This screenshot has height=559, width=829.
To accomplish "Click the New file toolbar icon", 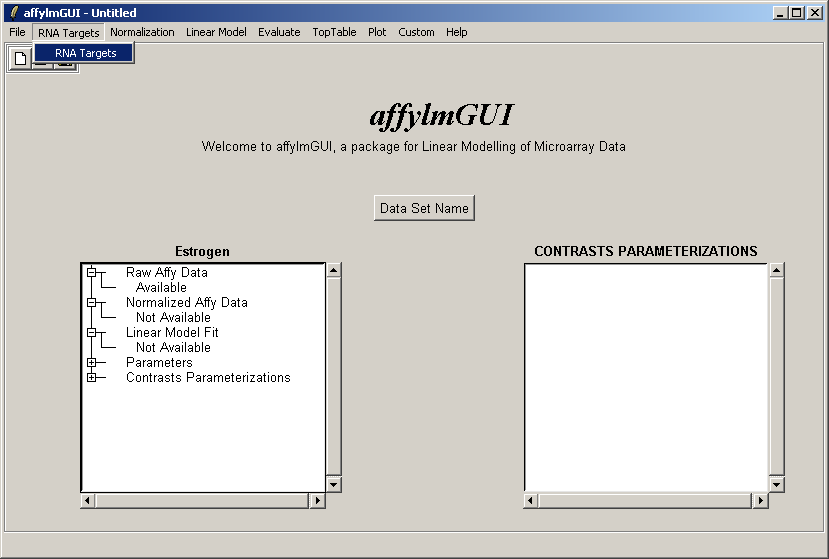I will (x=20, y=59).
